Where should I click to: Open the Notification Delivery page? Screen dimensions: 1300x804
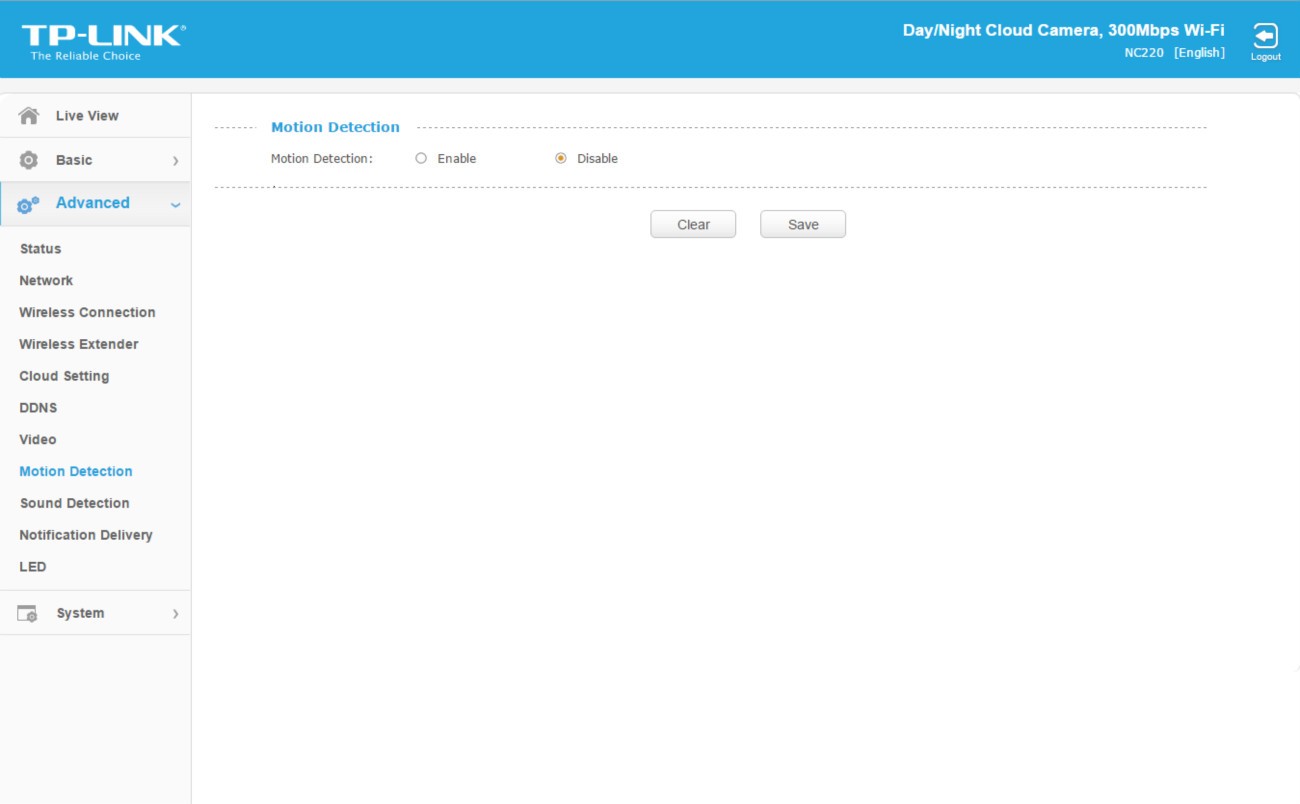(86, 535)
